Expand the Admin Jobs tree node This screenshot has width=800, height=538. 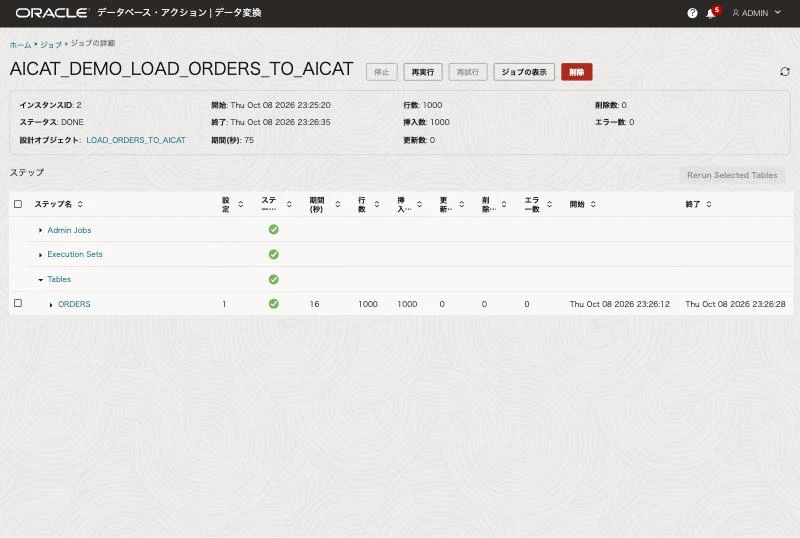pos(40,230)
